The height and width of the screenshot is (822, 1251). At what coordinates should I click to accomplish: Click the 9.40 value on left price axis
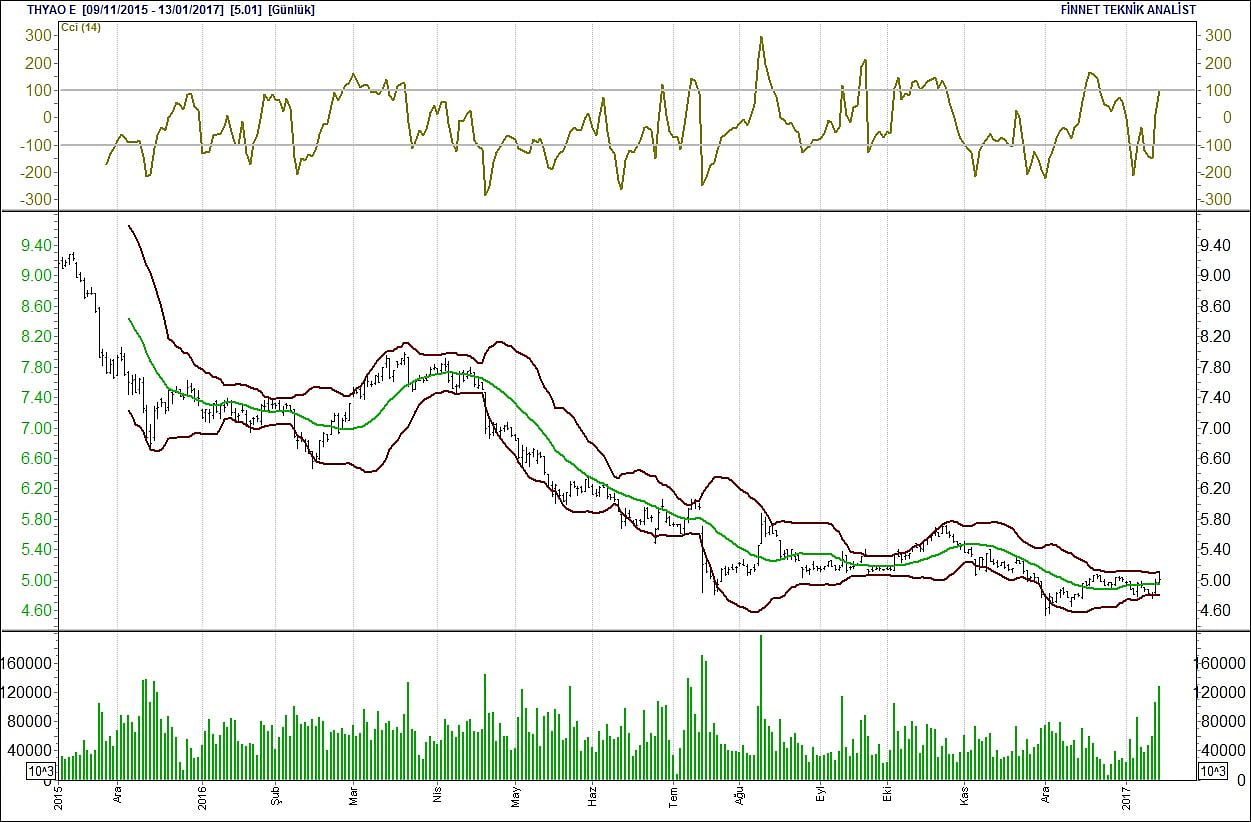click(34, 245)
